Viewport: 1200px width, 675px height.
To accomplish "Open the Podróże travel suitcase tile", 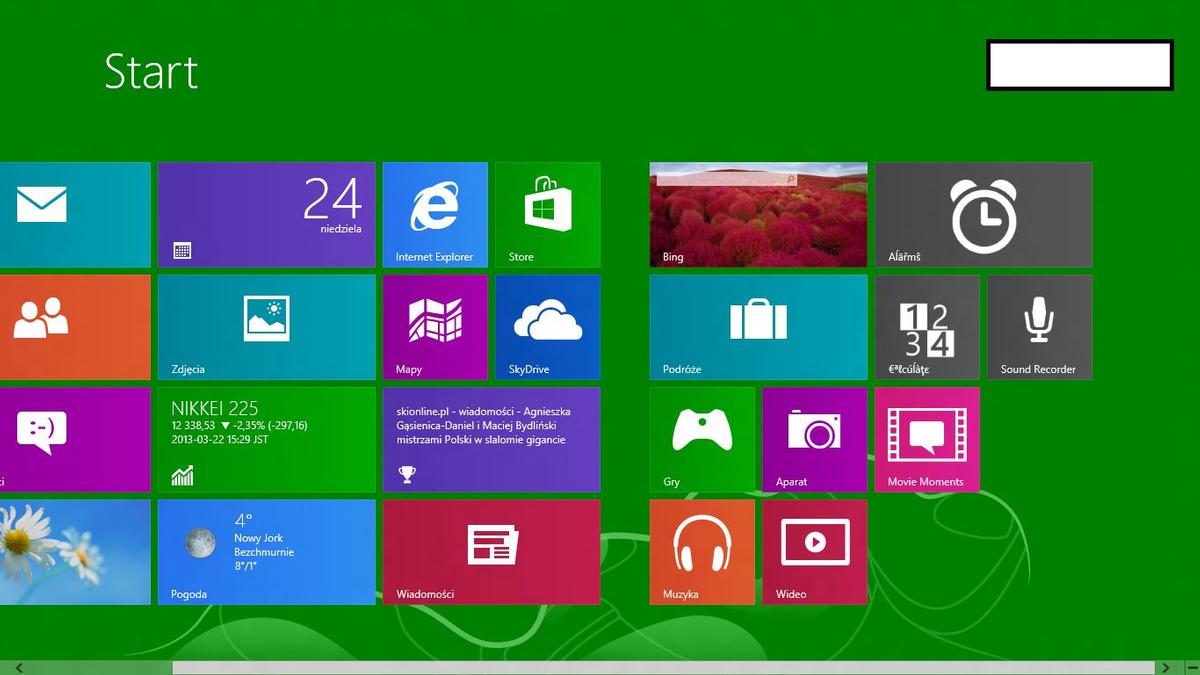I will 759,328.
